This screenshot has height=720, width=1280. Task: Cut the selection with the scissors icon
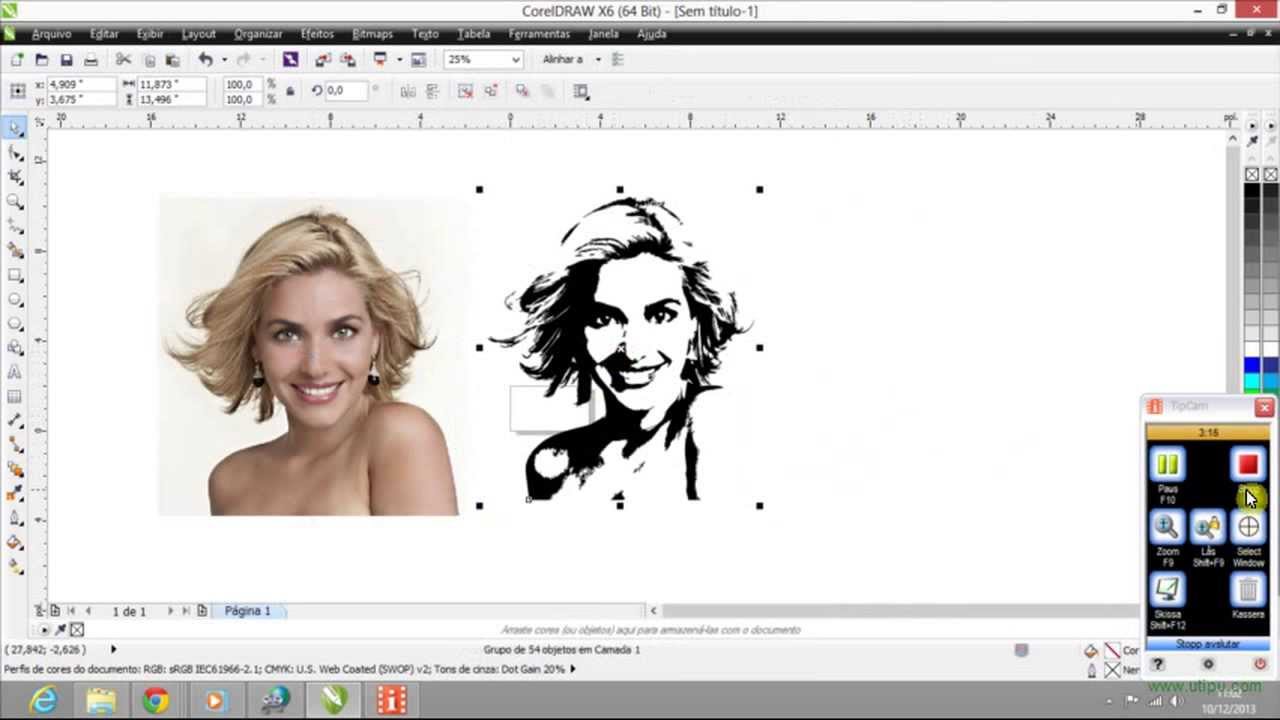(x=124, y=60)
